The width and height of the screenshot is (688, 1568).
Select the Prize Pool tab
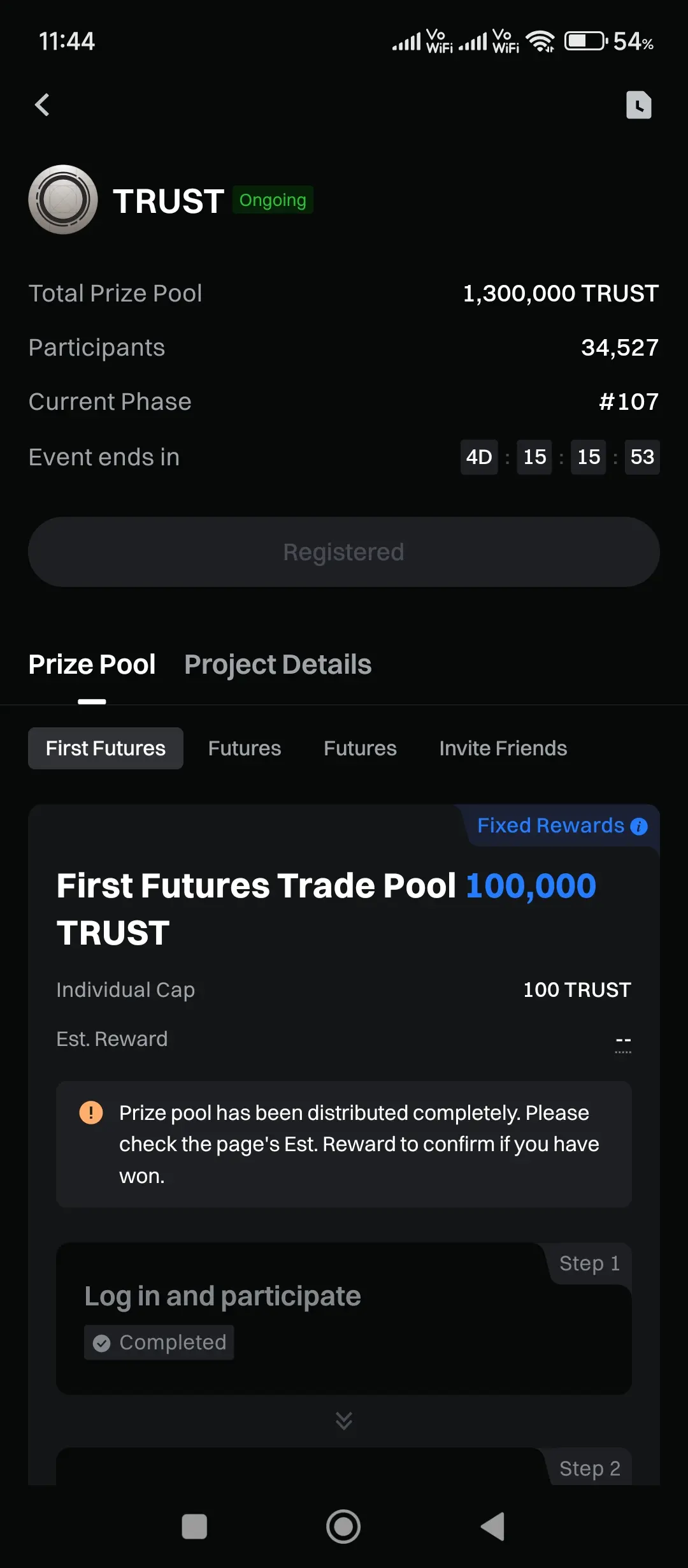[x=92, y=664]
